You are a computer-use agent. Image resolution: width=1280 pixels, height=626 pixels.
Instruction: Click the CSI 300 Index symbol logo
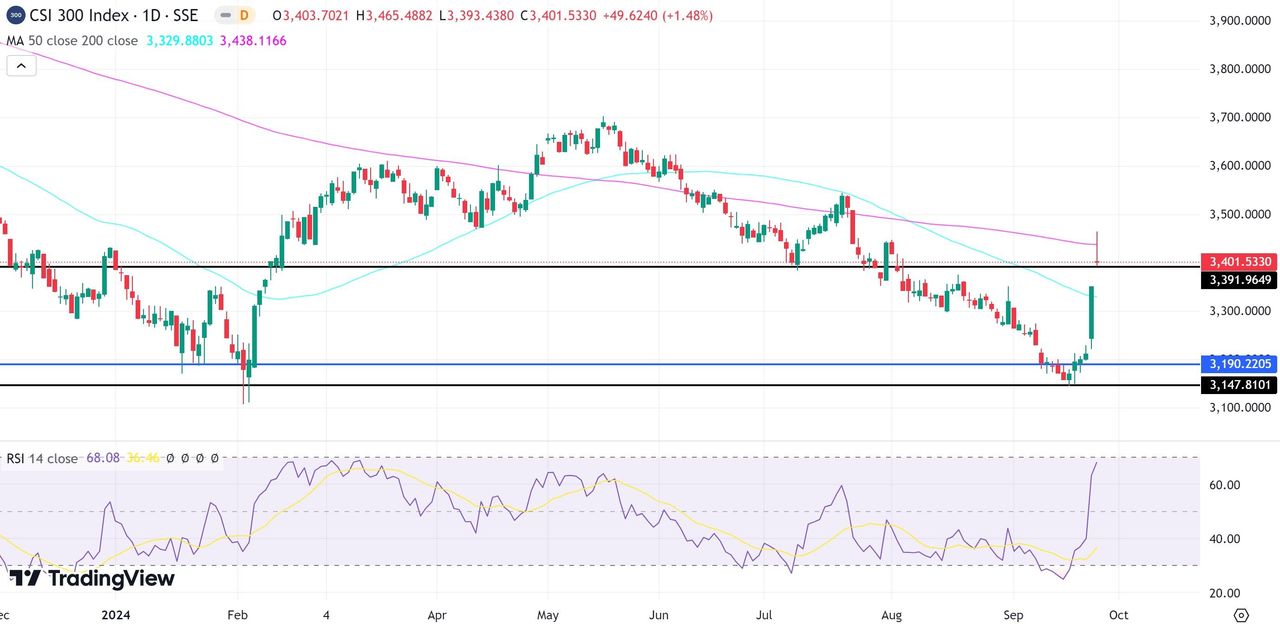(x=15, y=16)
